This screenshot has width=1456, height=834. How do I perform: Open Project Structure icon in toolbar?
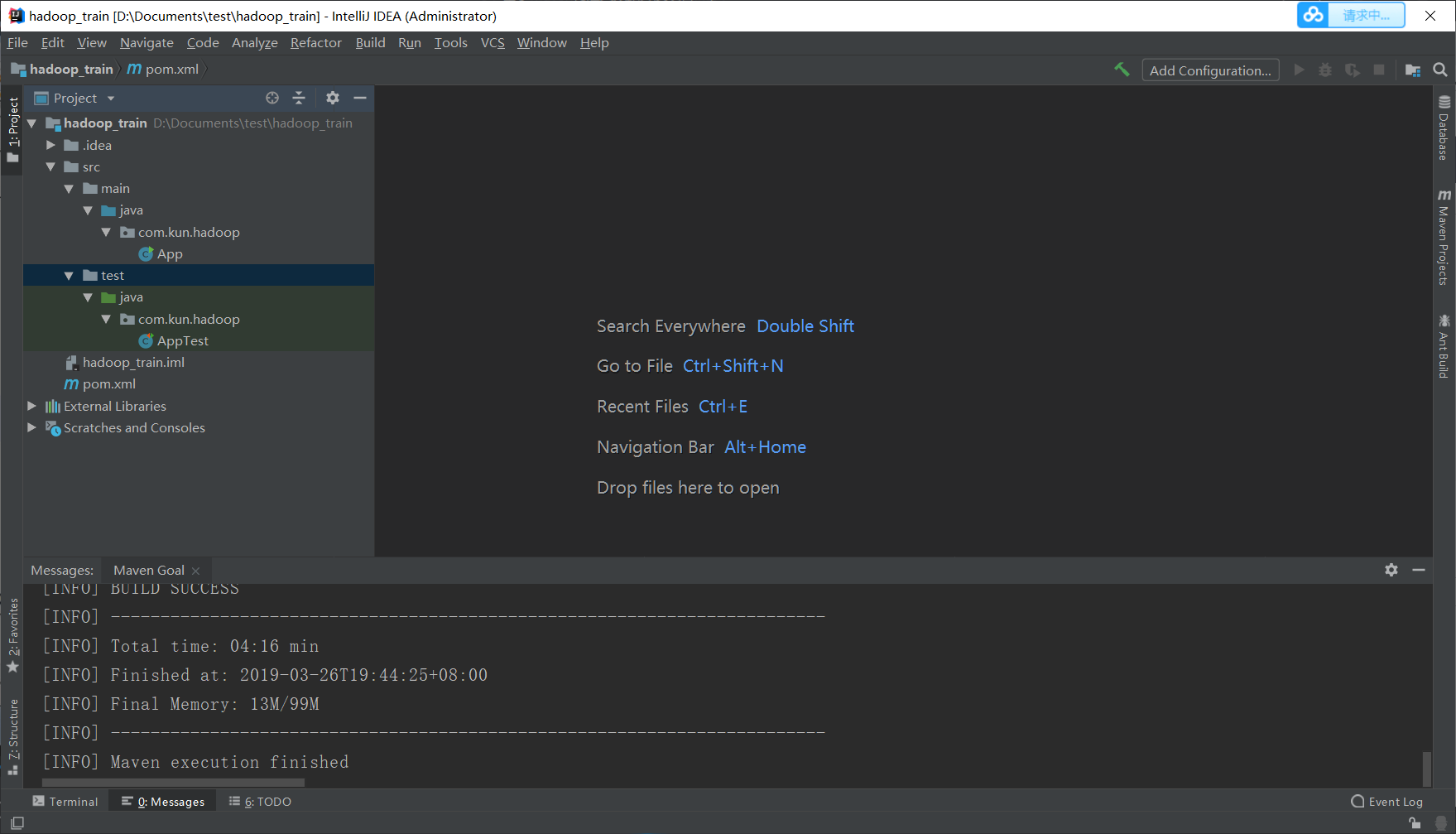coord(1413,70)
